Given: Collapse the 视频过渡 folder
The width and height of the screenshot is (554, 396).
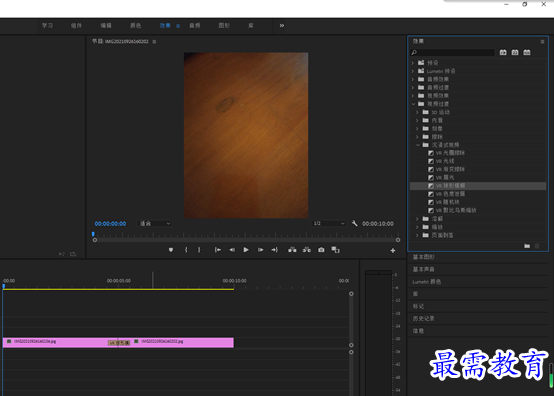Looking at the screenshot, I should point(413,104).
